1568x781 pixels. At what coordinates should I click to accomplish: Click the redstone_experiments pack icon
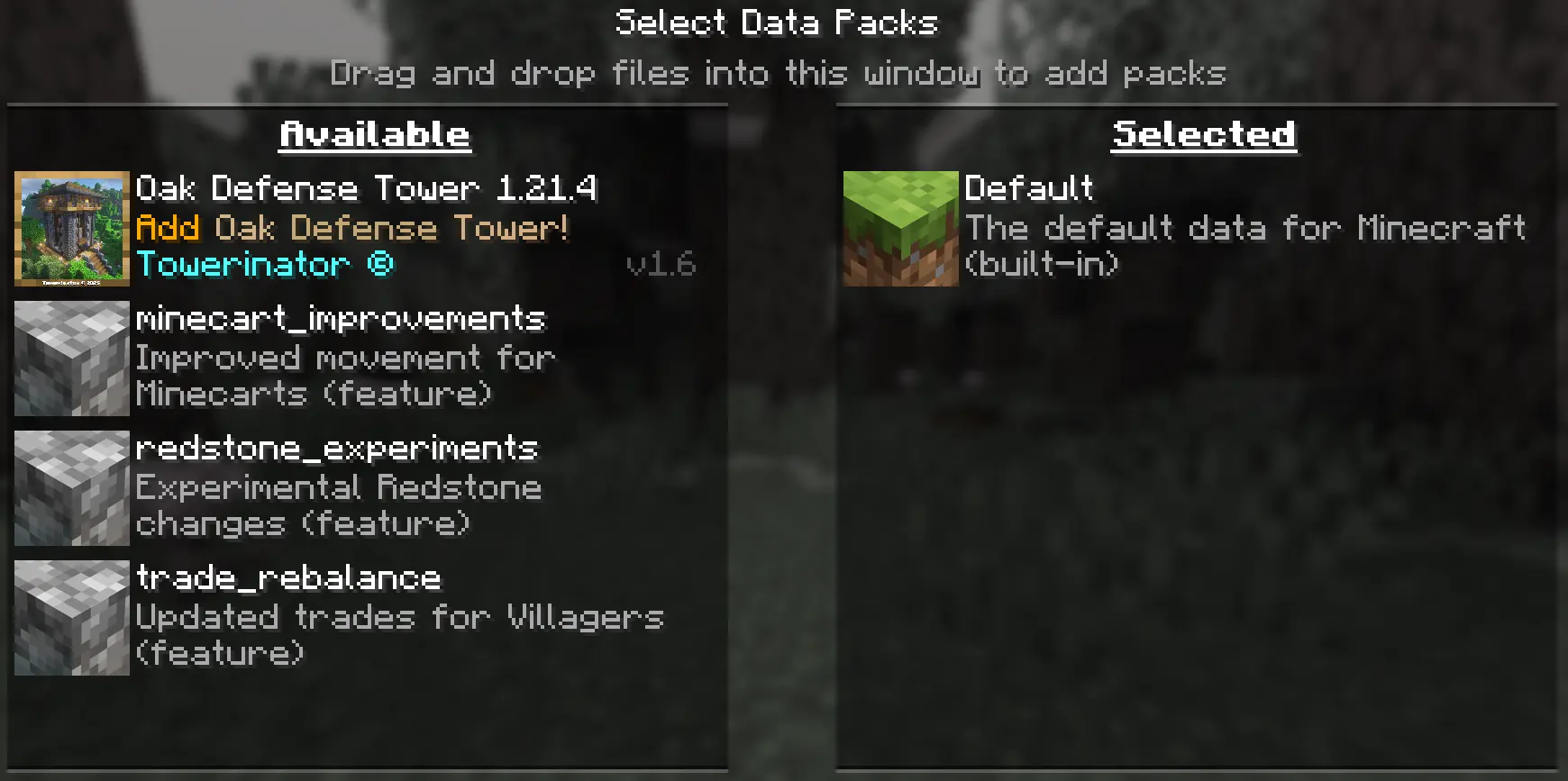pos(72,488)
